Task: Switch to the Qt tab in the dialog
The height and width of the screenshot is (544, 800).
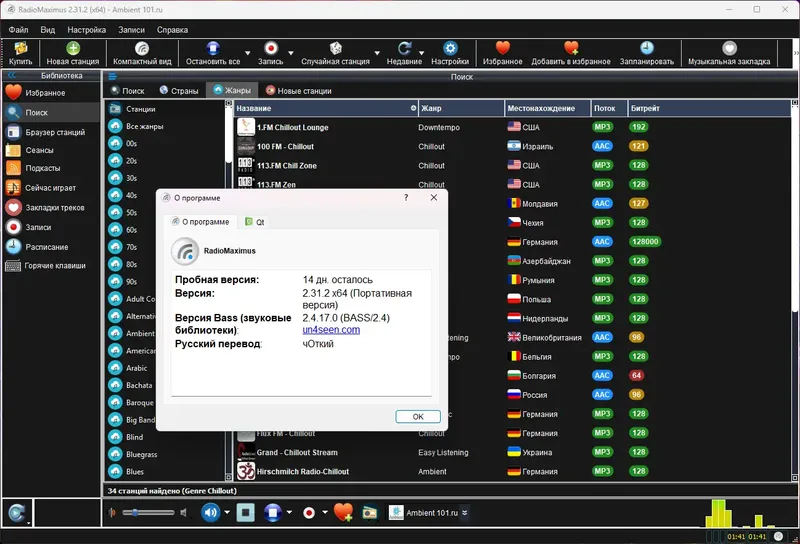Action: (x=255, y=222)
